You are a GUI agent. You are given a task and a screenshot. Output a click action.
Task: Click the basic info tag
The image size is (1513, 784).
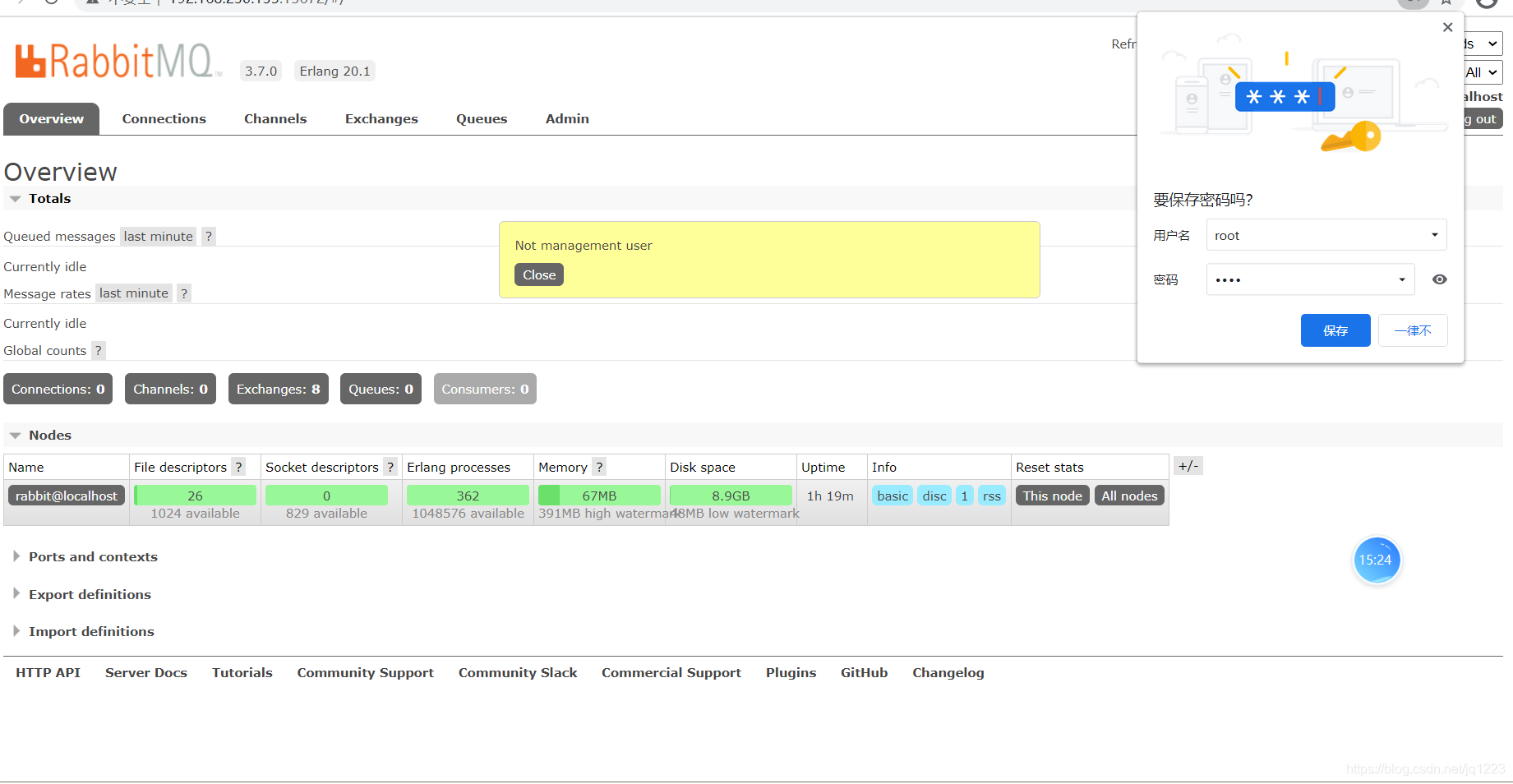(x=893, y=496)
